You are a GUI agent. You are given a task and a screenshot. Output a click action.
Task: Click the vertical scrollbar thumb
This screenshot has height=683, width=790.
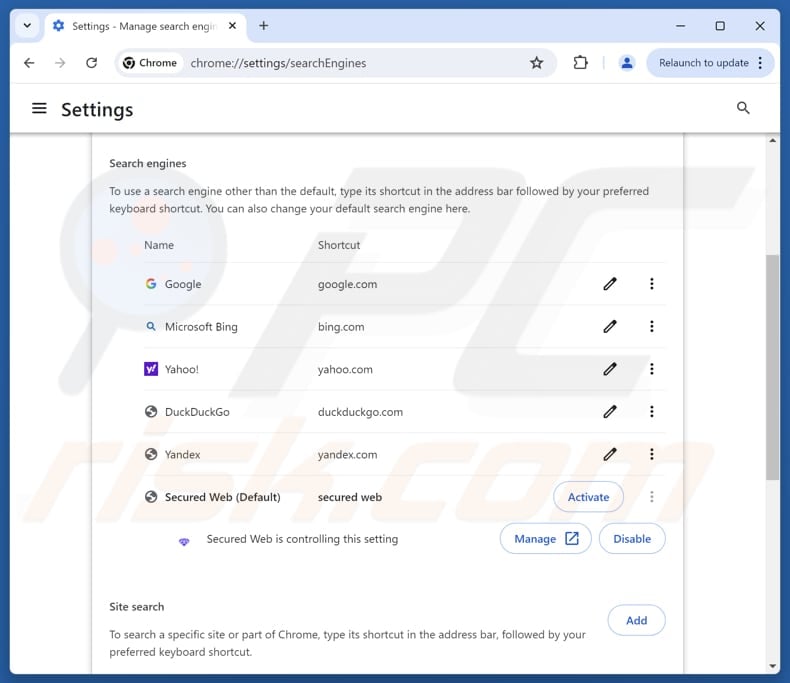coord(772,367)
